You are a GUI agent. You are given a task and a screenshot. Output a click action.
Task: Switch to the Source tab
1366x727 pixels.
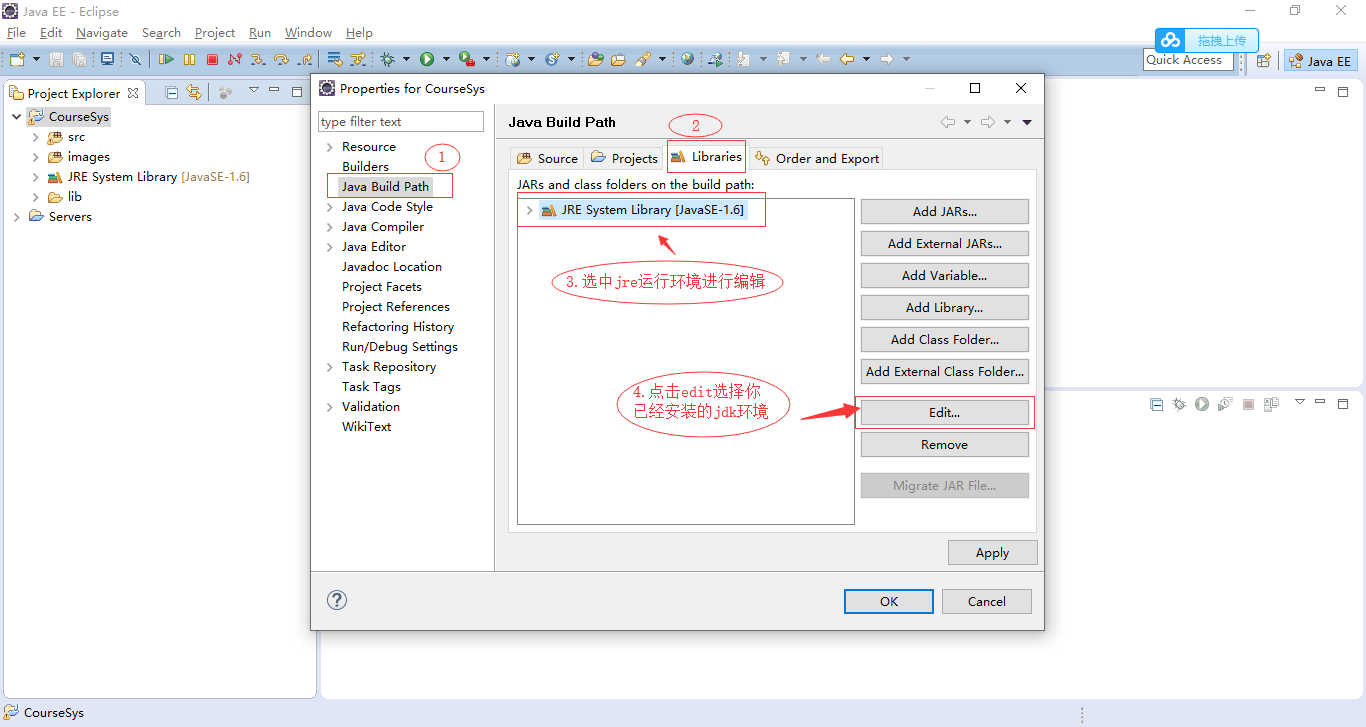tap(547, 158)
